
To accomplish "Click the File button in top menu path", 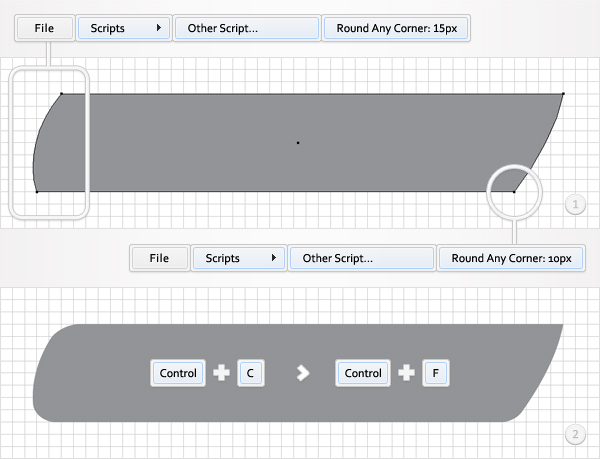I will pyautogui.click(x=44, y=28).
